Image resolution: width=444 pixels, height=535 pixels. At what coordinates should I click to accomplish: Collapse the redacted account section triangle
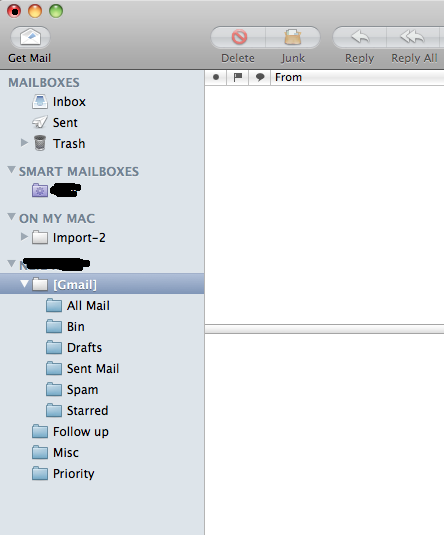click(x=11, y=263)
